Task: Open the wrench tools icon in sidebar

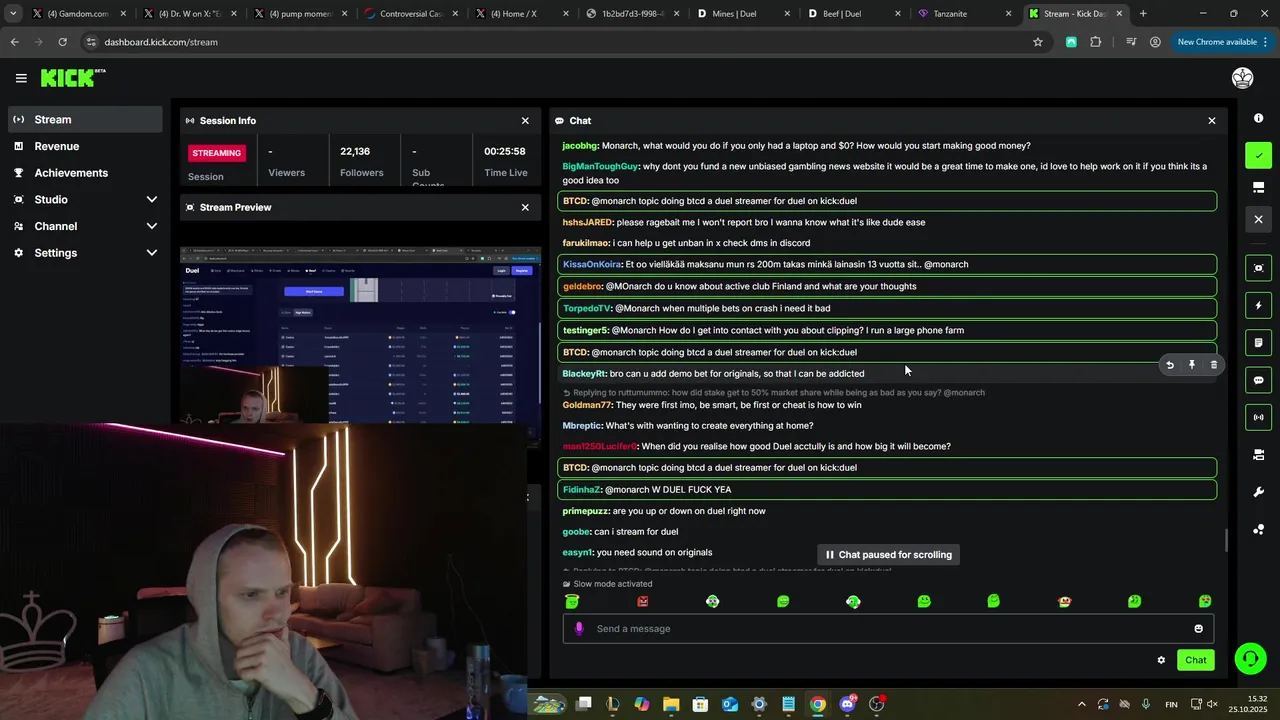Action: (x=1258, y=492)
